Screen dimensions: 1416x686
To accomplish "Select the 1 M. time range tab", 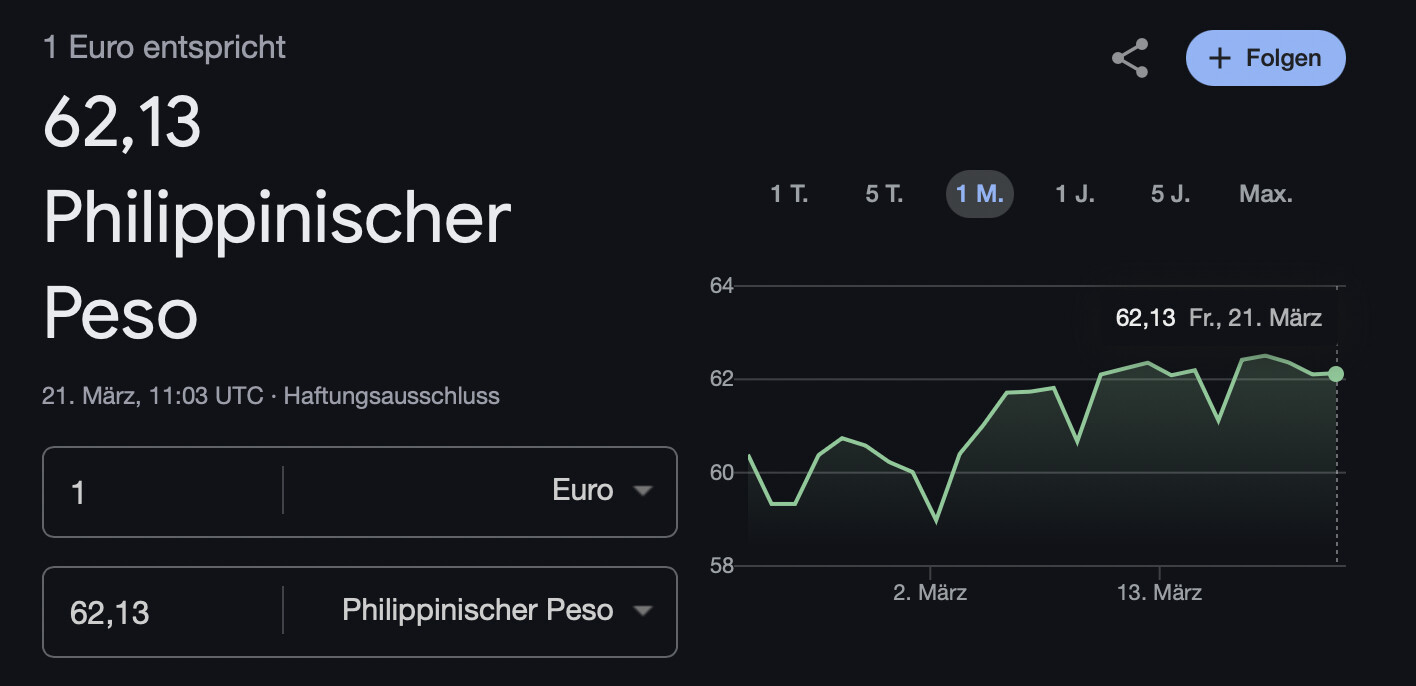I will pyautogui.click(x=979, y=194).
